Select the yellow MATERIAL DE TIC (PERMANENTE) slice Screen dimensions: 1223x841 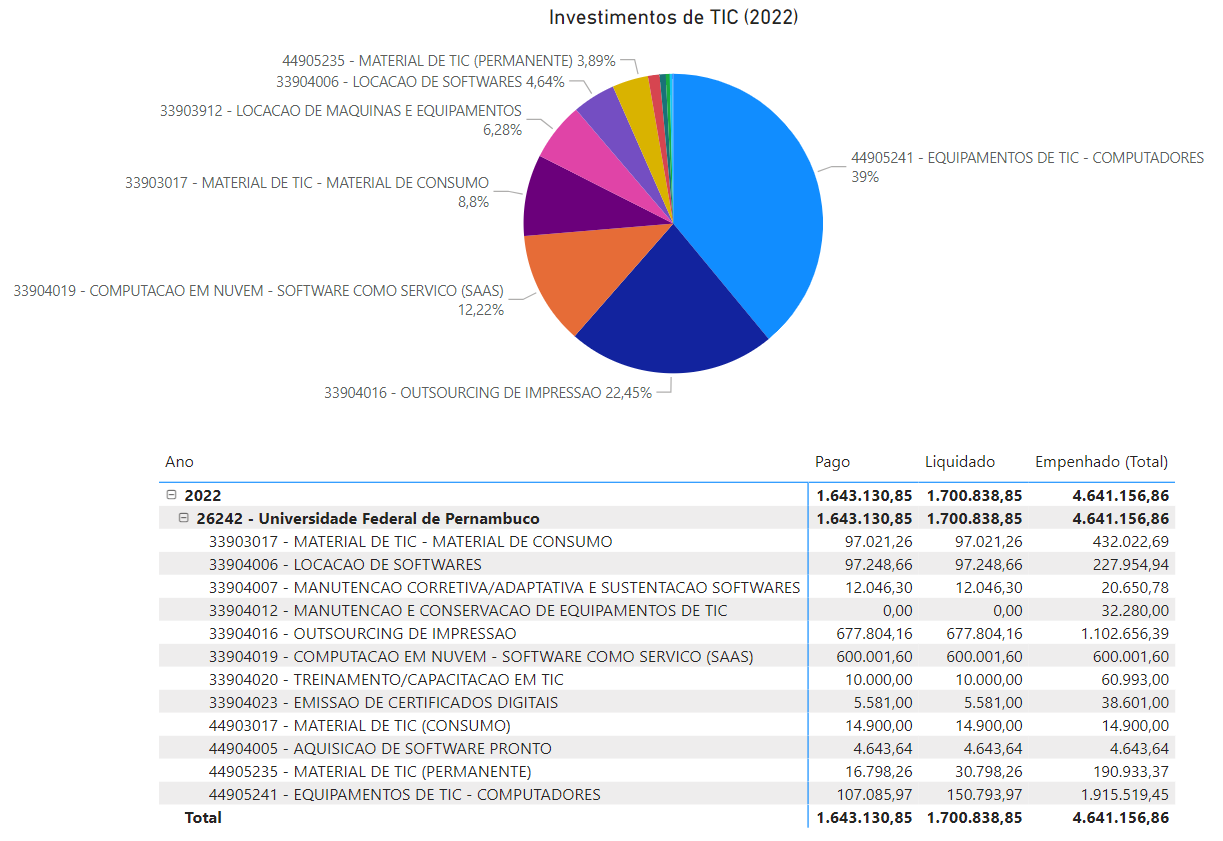tap(634, 94)
